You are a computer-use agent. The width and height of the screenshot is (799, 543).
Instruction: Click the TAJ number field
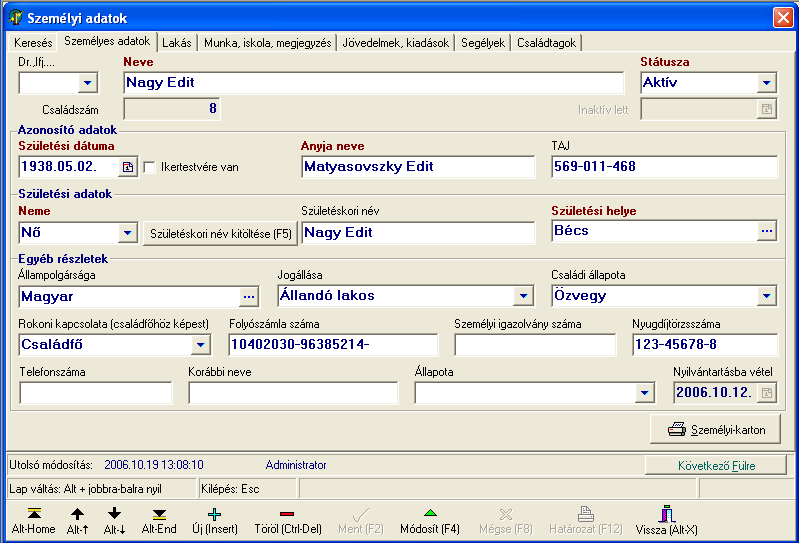click(664, 167)
